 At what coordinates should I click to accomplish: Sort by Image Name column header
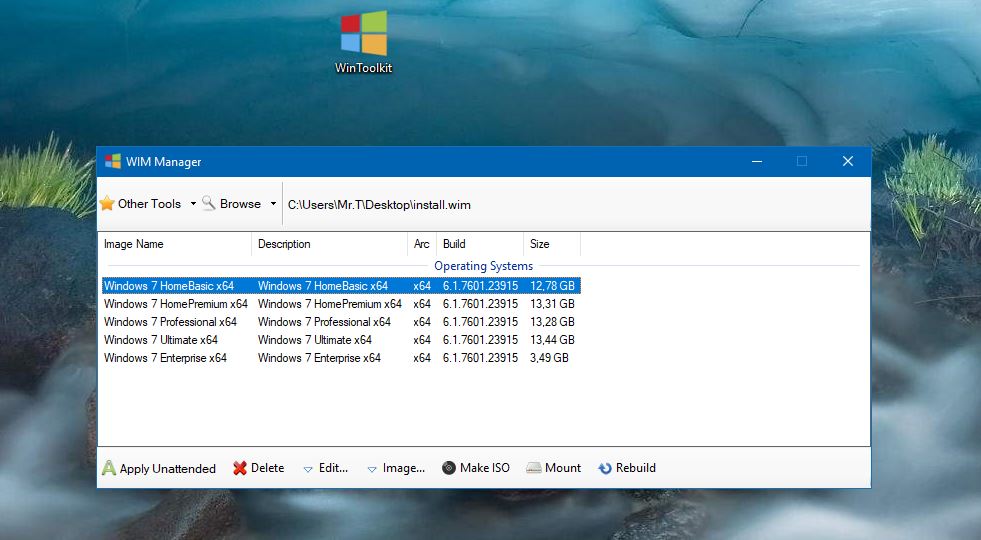(x=175, y=244)
